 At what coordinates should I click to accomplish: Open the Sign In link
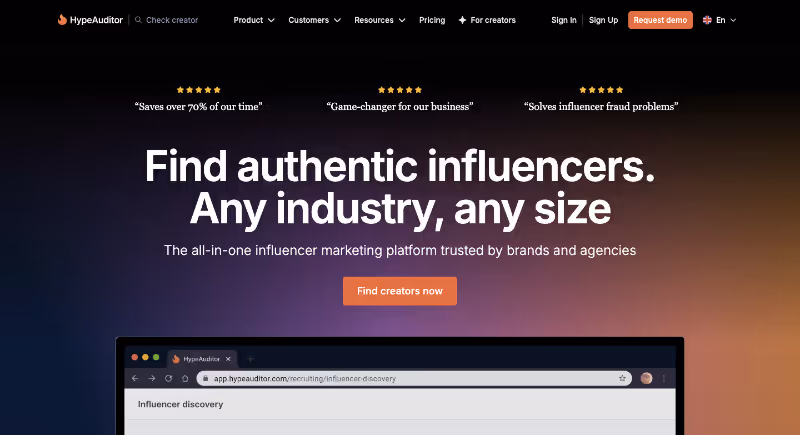(x=564, y=20)
